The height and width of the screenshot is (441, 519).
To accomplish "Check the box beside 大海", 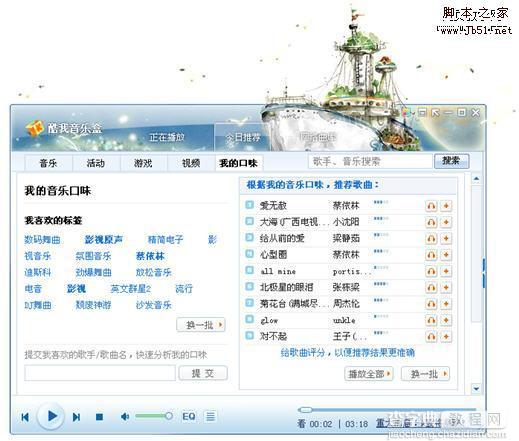I will coord(249,221).
